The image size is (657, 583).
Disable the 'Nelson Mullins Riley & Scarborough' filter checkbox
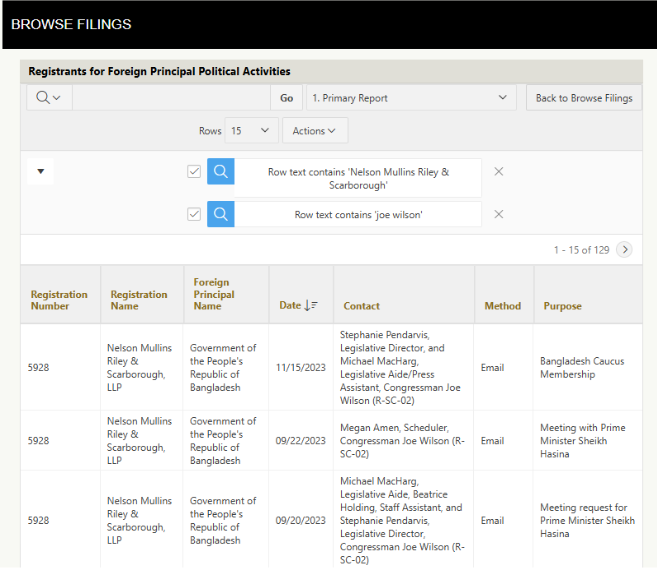point(194,172)
